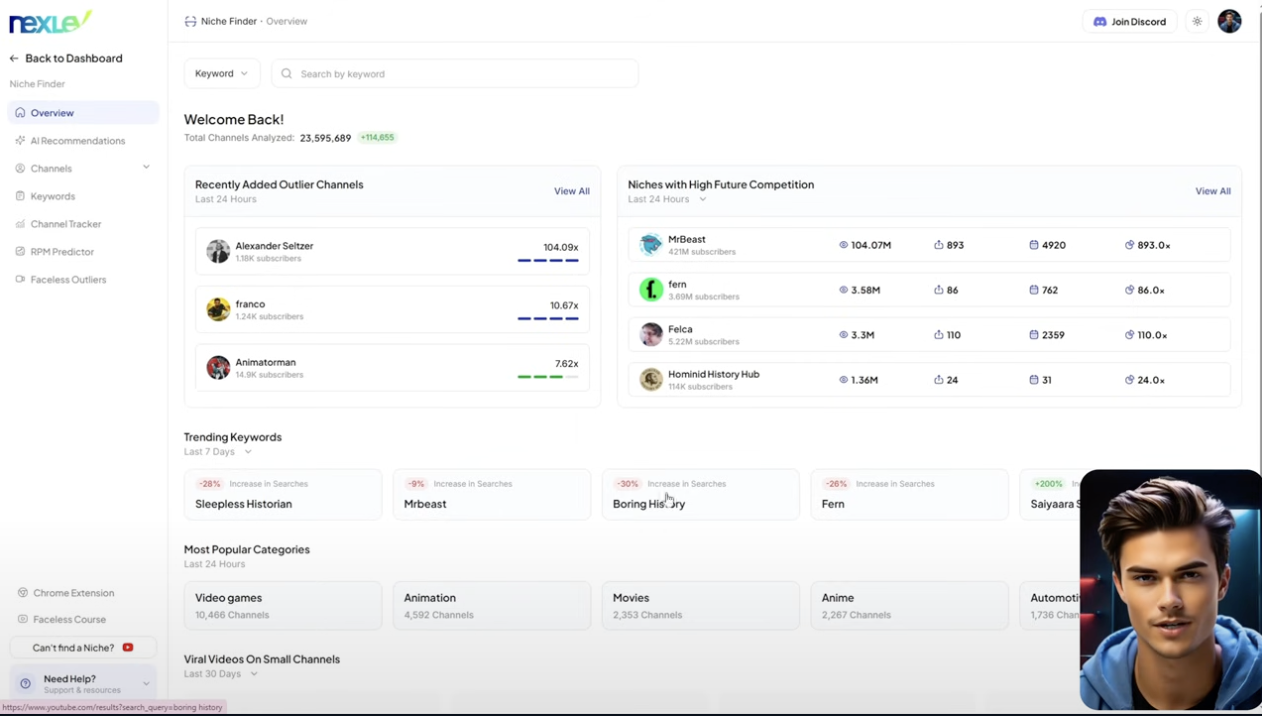Screen dimensions: 1262x716
Task: Click the user profile avatar
Action: tap(1229, 21)
